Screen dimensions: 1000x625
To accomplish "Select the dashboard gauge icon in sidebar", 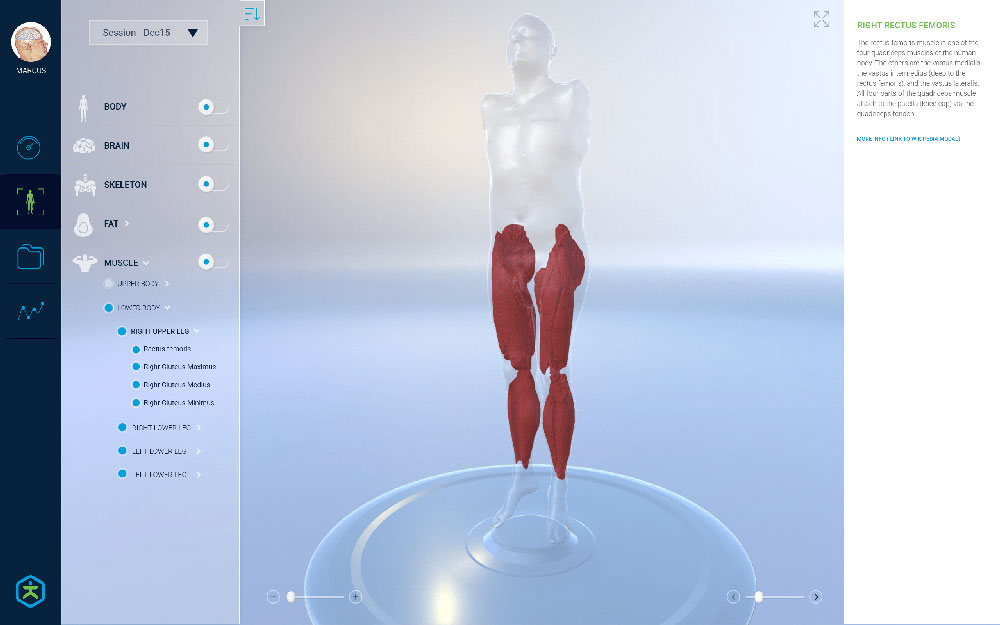I will pyautogui.click(x=30, y=148).
